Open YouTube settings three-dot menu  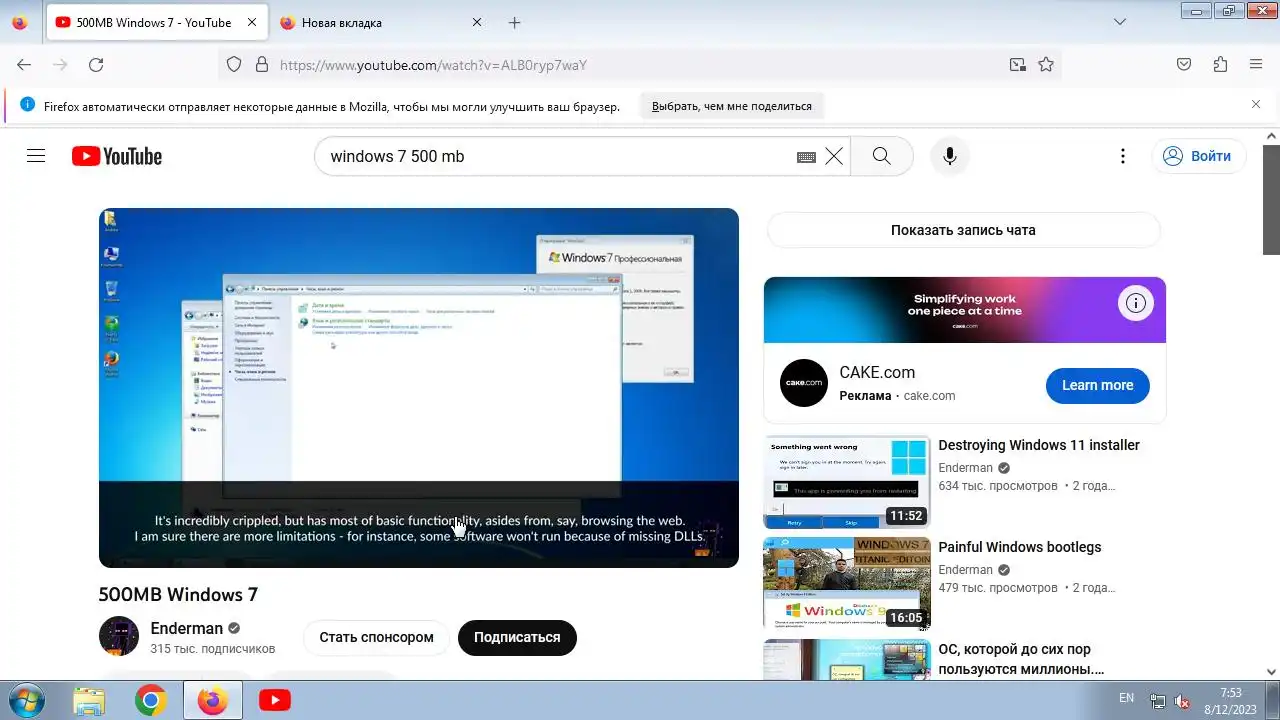[1123, 156]
